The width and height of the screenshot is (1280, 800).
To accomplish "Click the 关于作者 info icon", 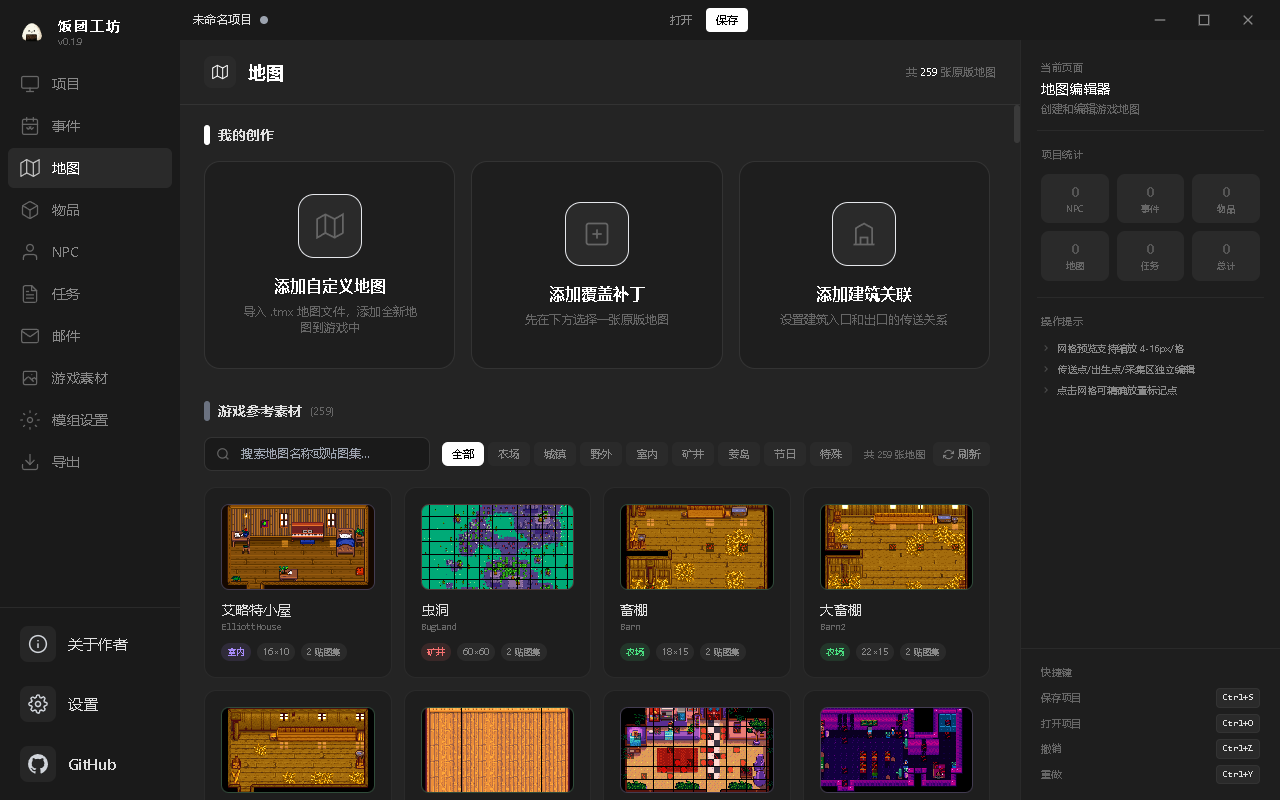I will tap(38, 644).
